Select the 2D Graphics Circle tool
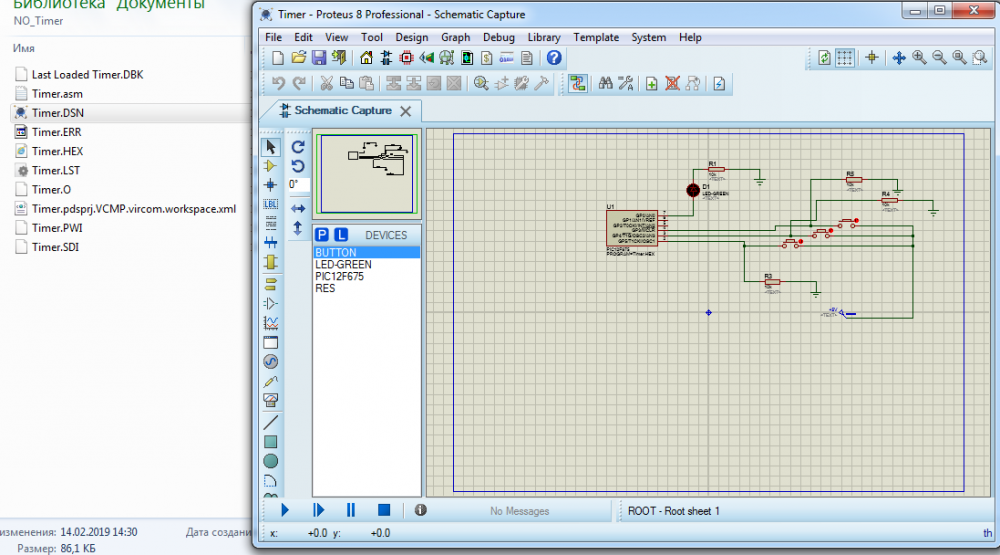The height and width of the screenshot is (555, 1000). point(270,461)
